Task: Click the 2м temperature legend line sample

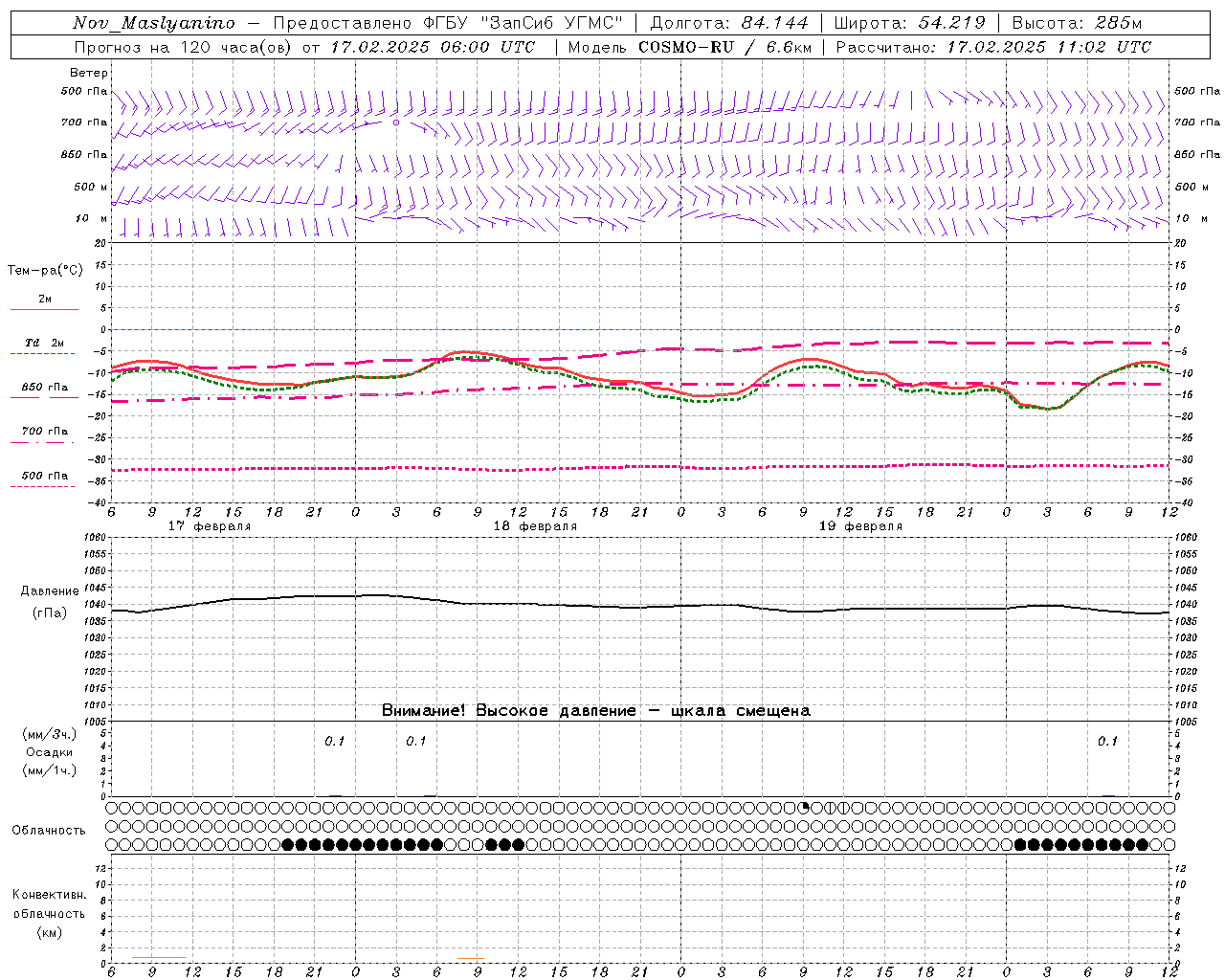Action: click(x=44, y=309)
